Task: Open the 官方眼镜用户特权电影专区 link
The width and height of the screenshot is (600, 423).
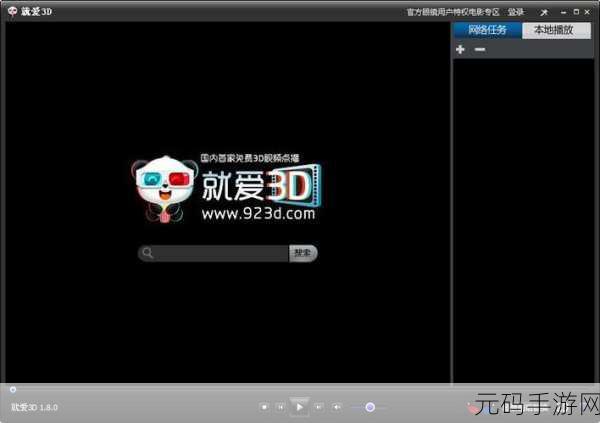Action: pyautogui.click(x=453, y=12)
